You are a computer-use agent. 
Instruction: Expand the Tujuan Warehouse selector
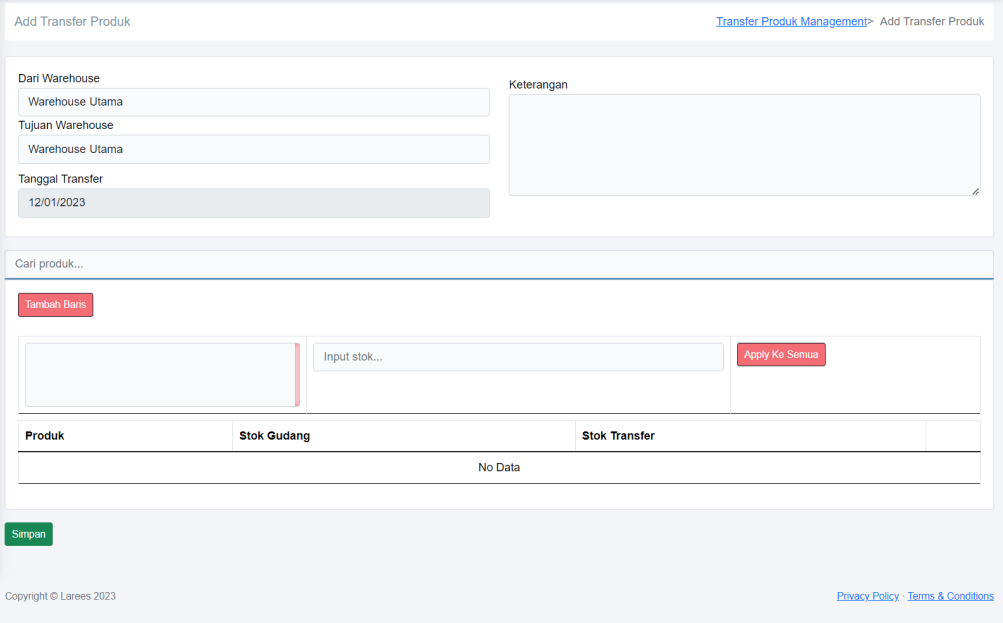(x=253, y=149)
